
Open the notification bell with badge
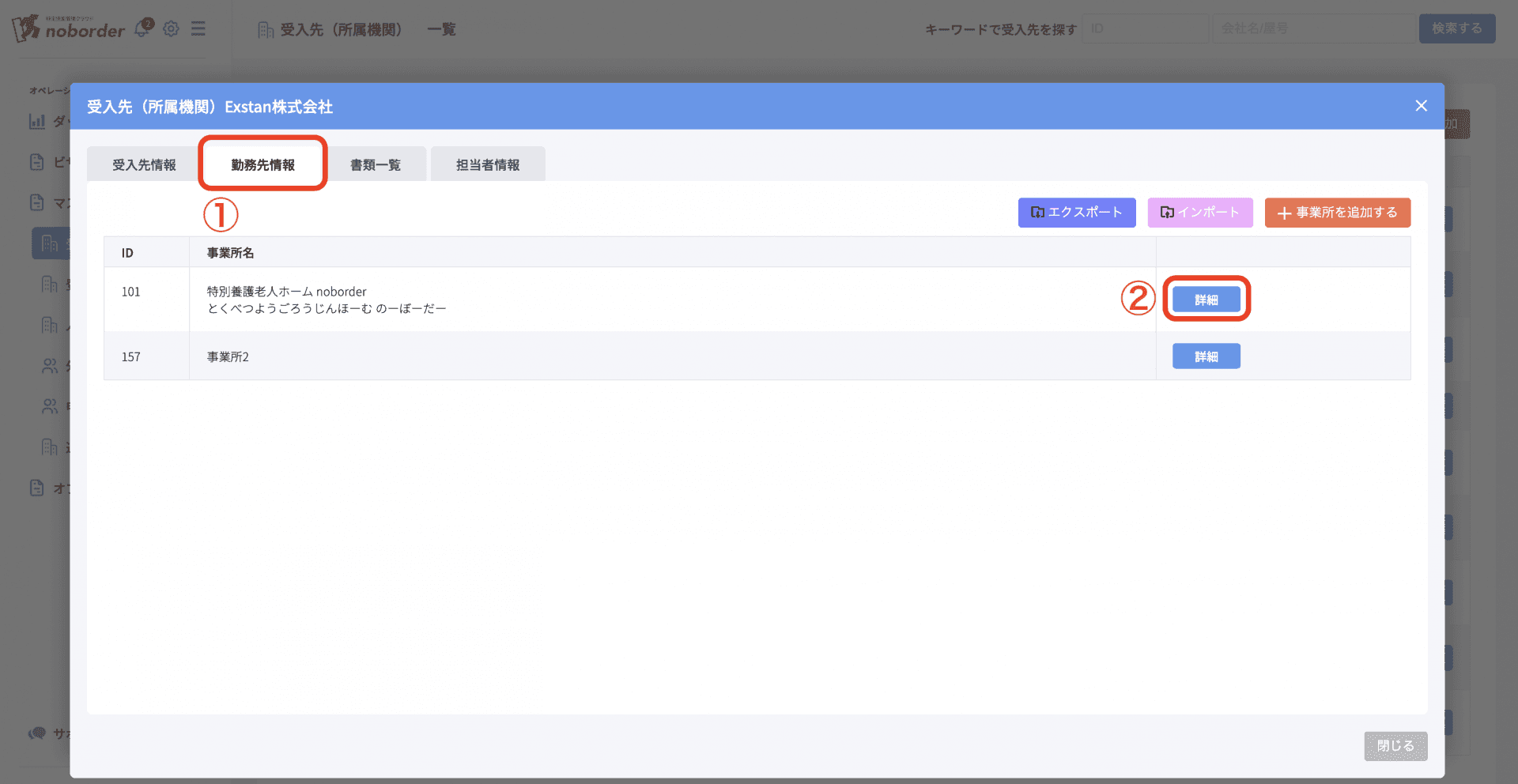point(143,28)
